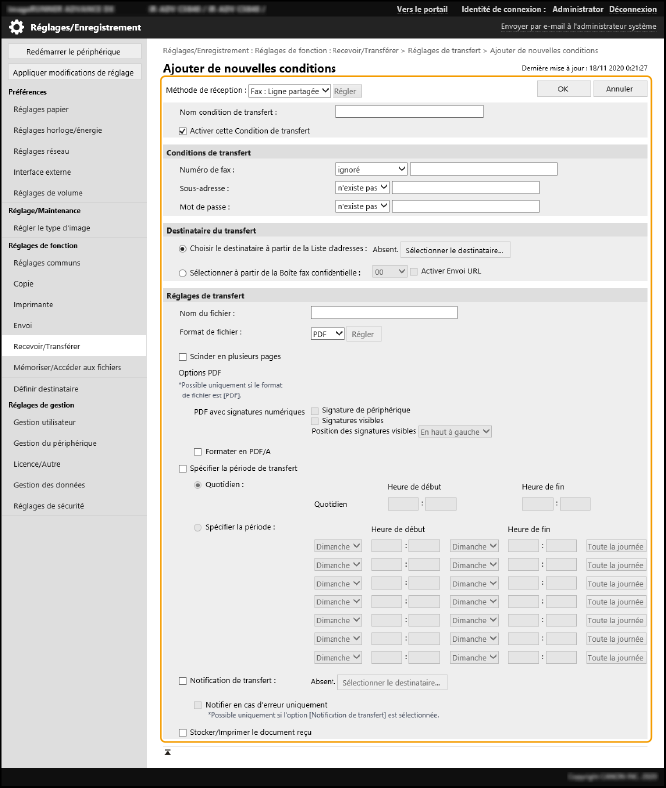Screen dimensions: 666x788
Task: Expand the Format de fichier PDF dropdown
Action: [x=328, y=334]
